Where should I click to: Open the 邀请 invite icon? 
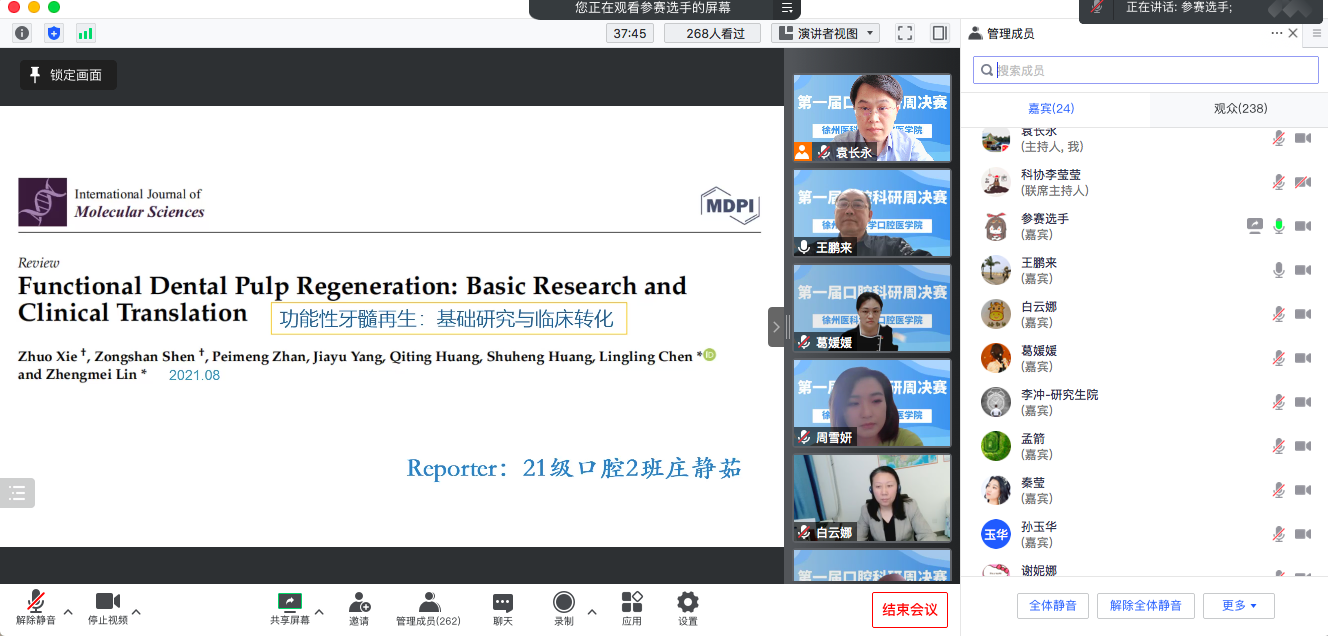click(359, 608)
